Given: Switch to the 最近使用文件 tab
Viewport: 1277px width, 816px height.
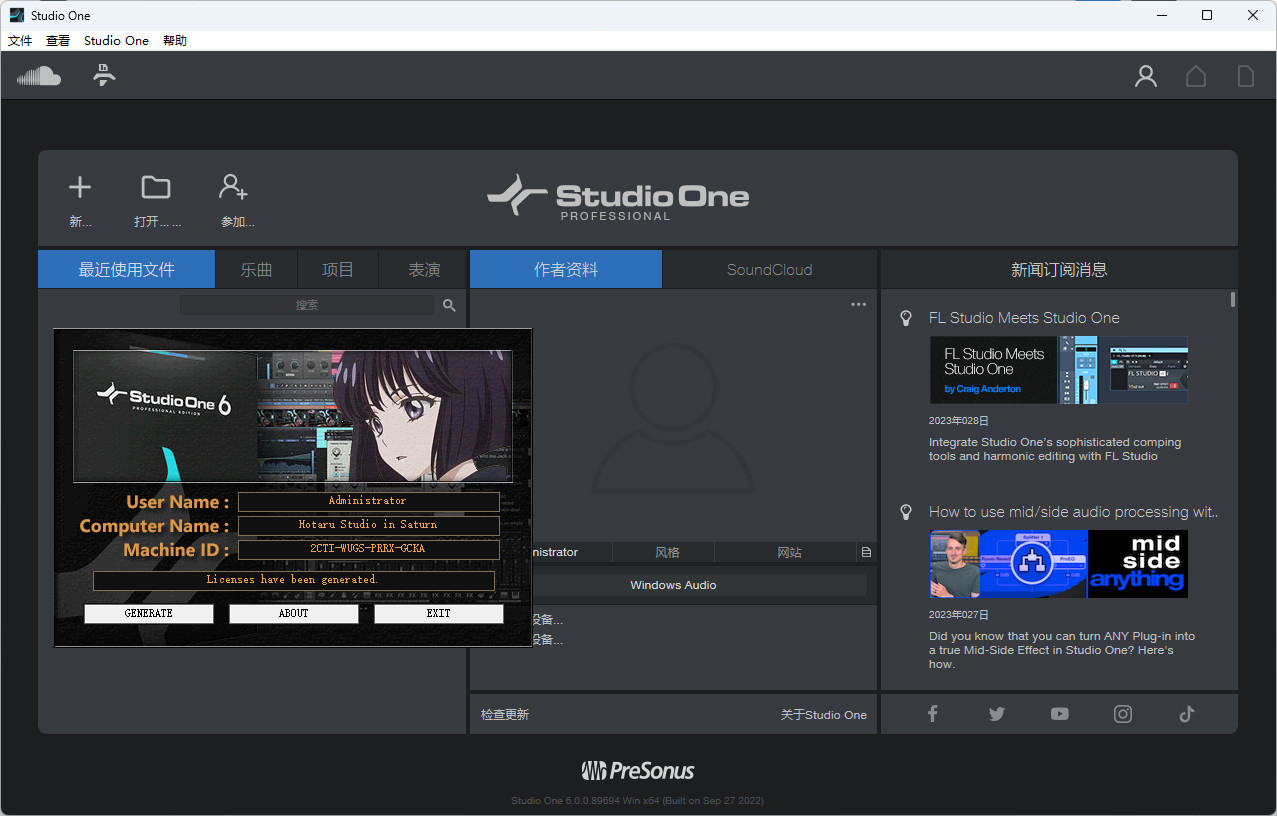Looking at the screenshot, I should click(127, 269).
